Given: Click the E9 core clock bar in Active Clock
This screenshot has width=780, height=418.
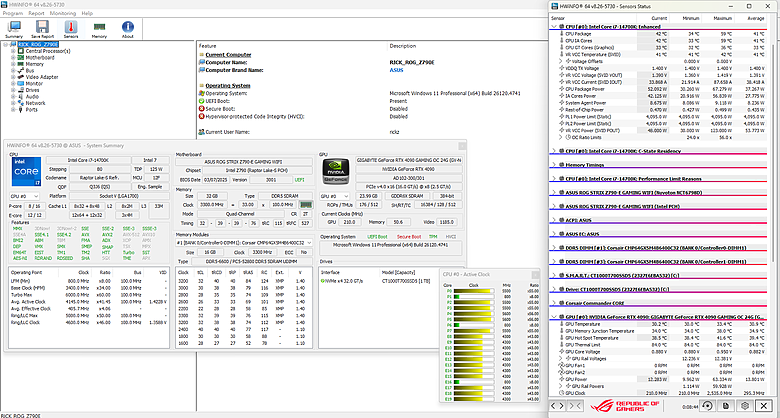Looking at the screenshot, I should pyautogui.click(x=473, y=342).
